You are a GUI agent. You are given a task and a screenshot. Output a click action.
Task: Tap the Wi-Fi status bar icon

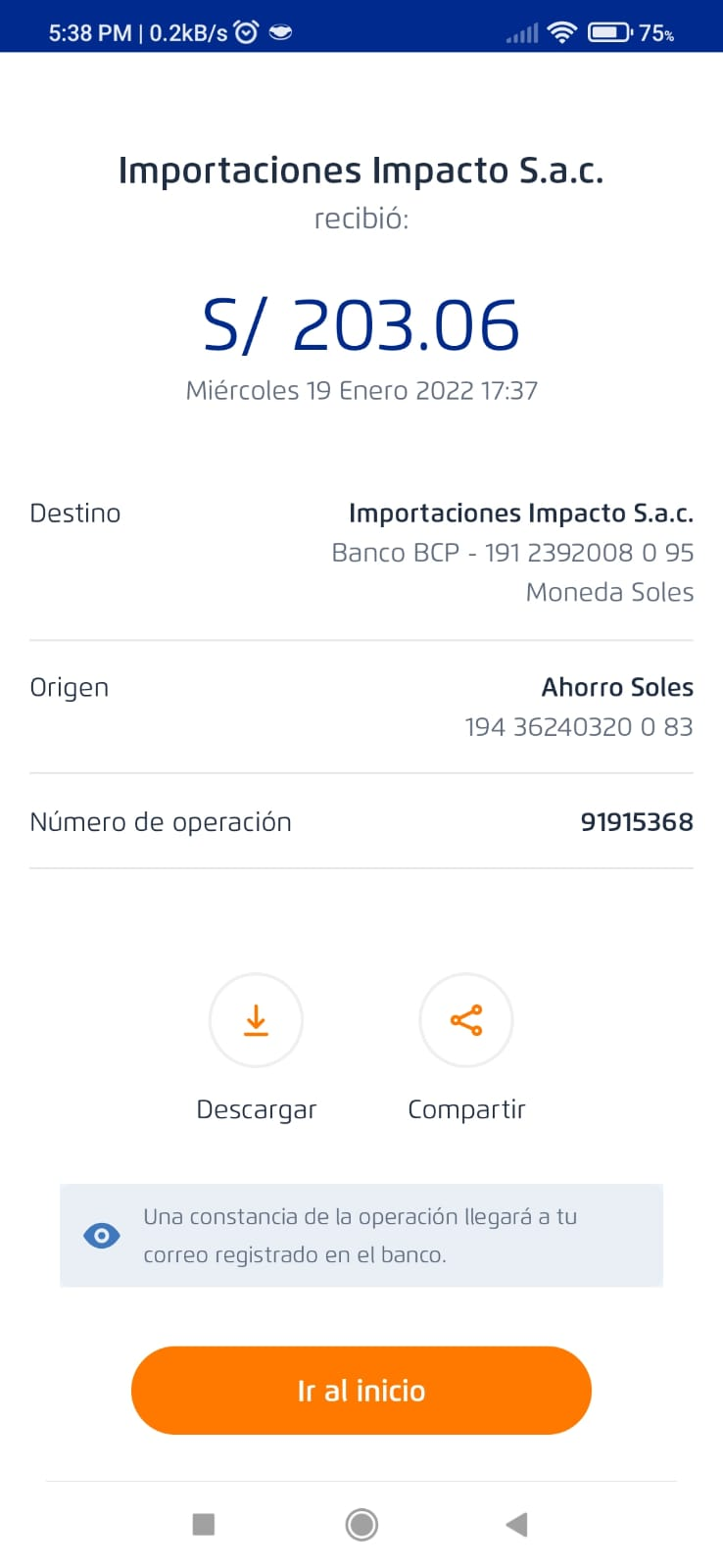[562, 32]
